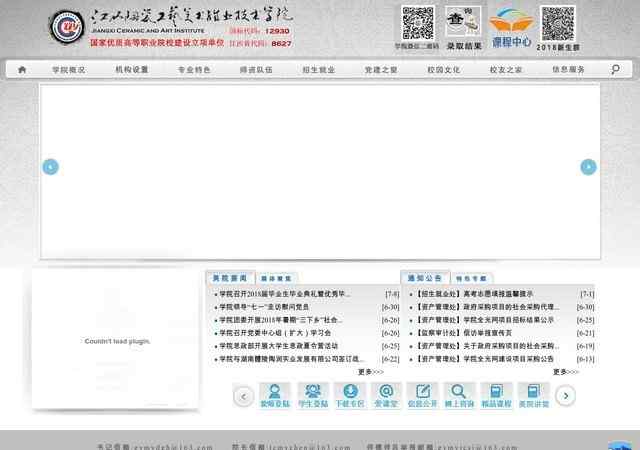Open the search magnifier in navigation bar

point(615,69)
